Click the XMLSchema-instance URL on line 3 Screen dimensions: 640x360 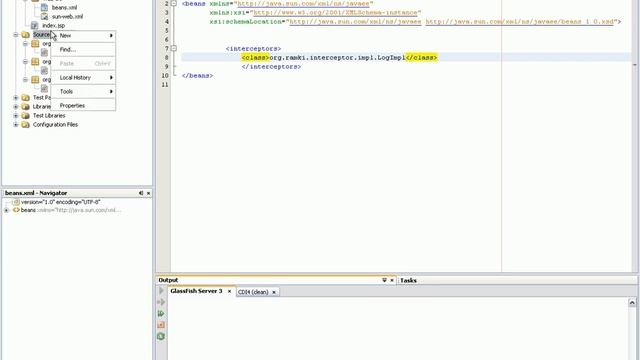tap(335, 13)
